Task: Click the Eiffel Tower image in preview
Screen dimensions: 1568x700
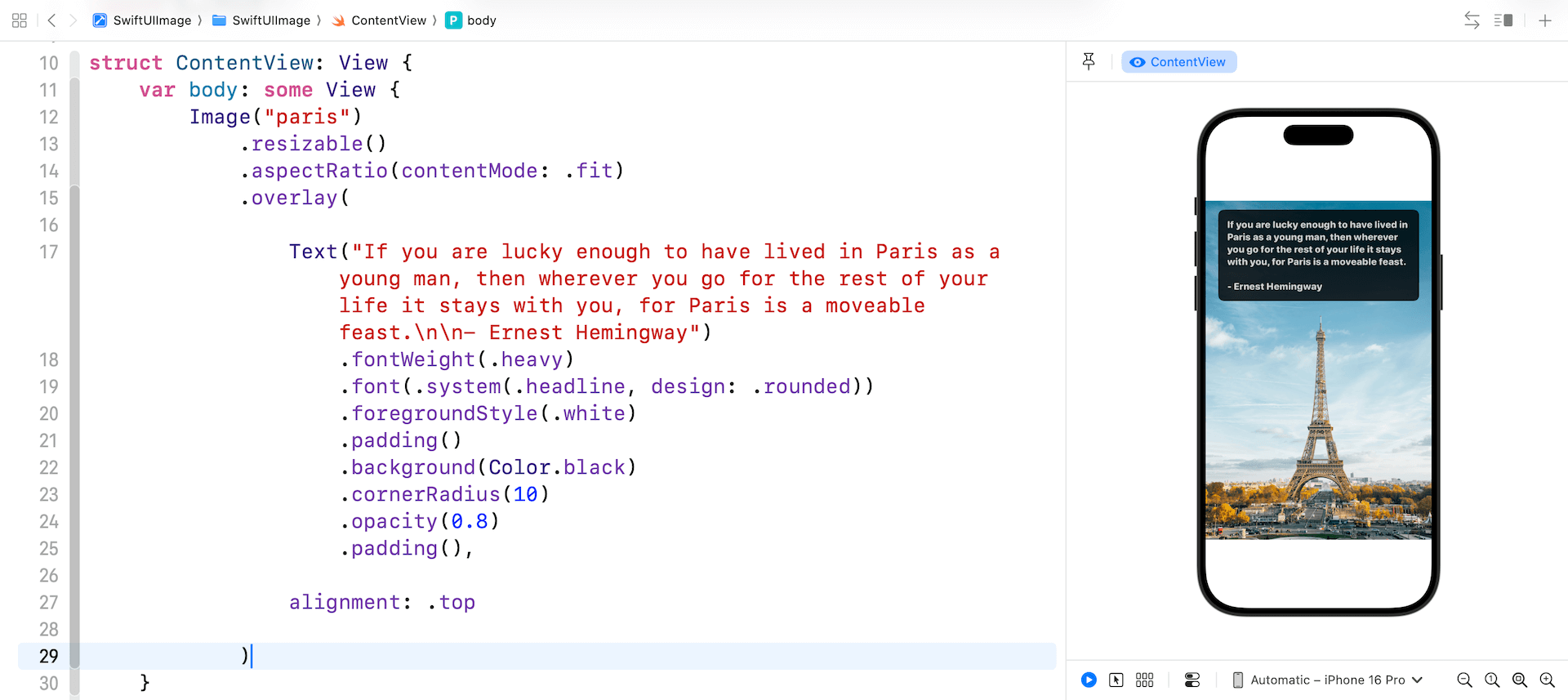Action: (1318, 425)
